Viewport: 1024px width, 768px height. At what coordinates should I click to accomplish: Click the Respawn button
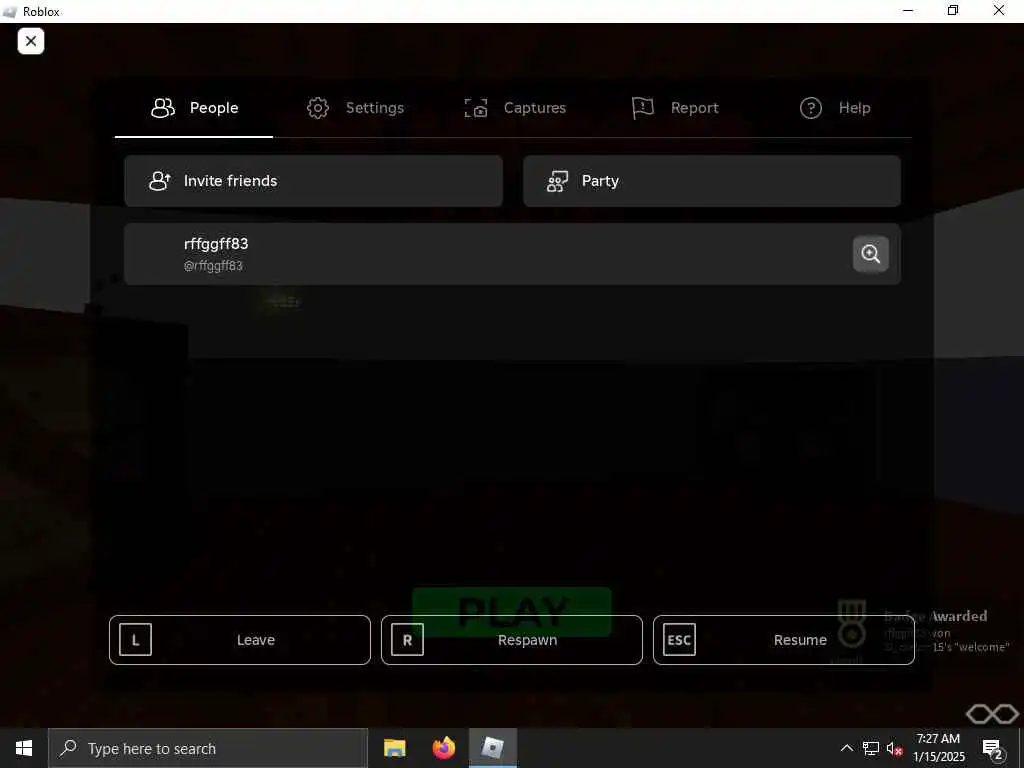point(512,640)
